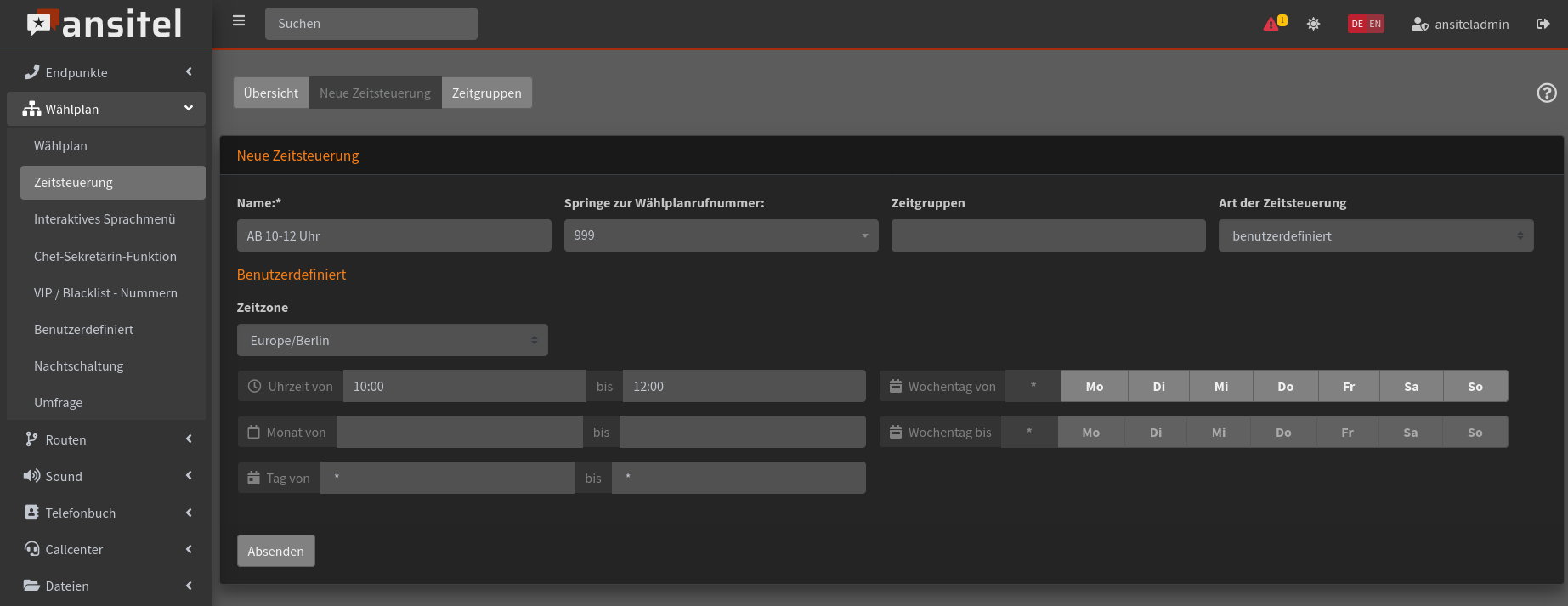Screen dimensions: 1568x606
Task: Click the hamburger menu icon
Action: coord(239,21)
